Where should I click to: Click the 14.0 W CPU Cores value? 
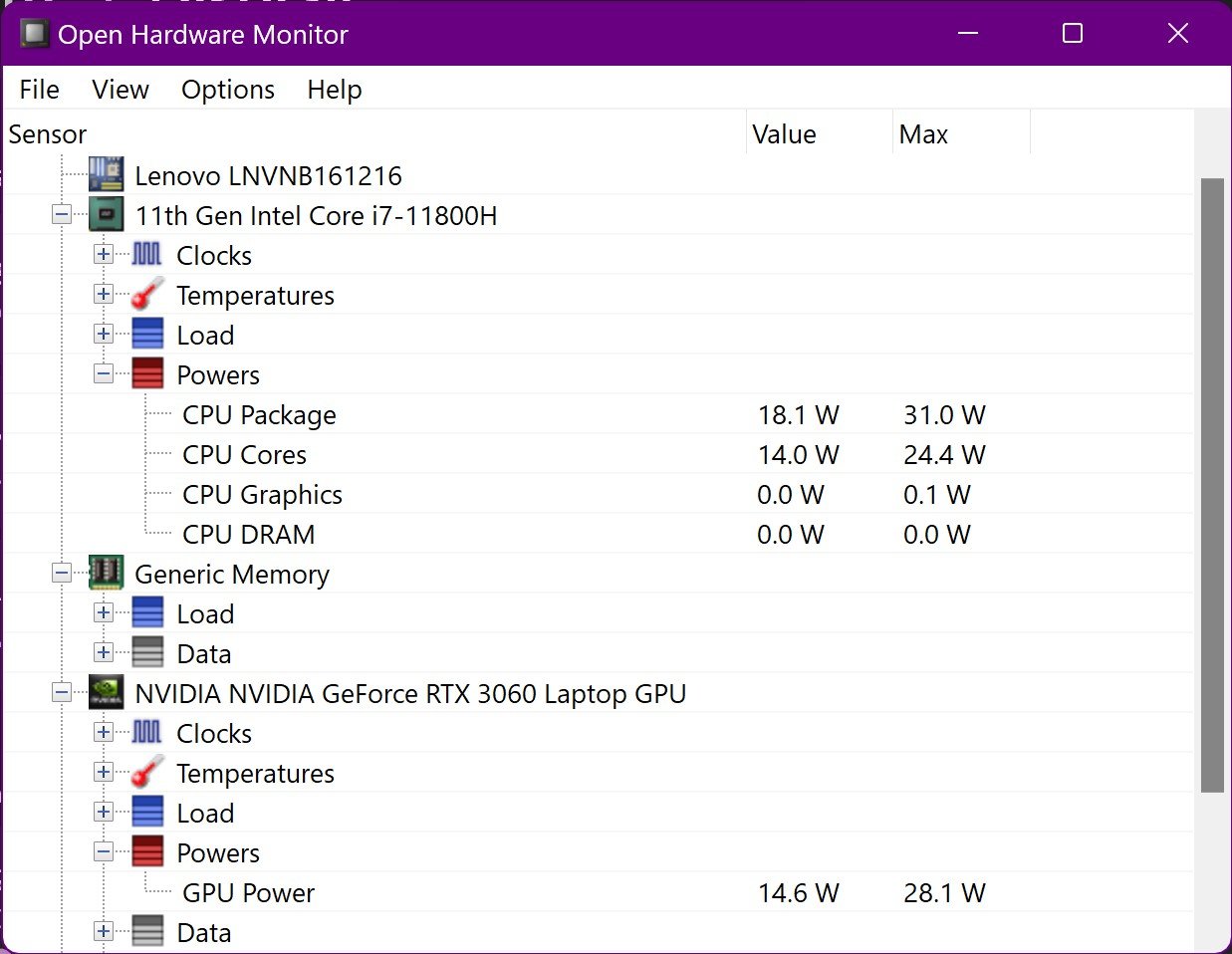(798, 454)
